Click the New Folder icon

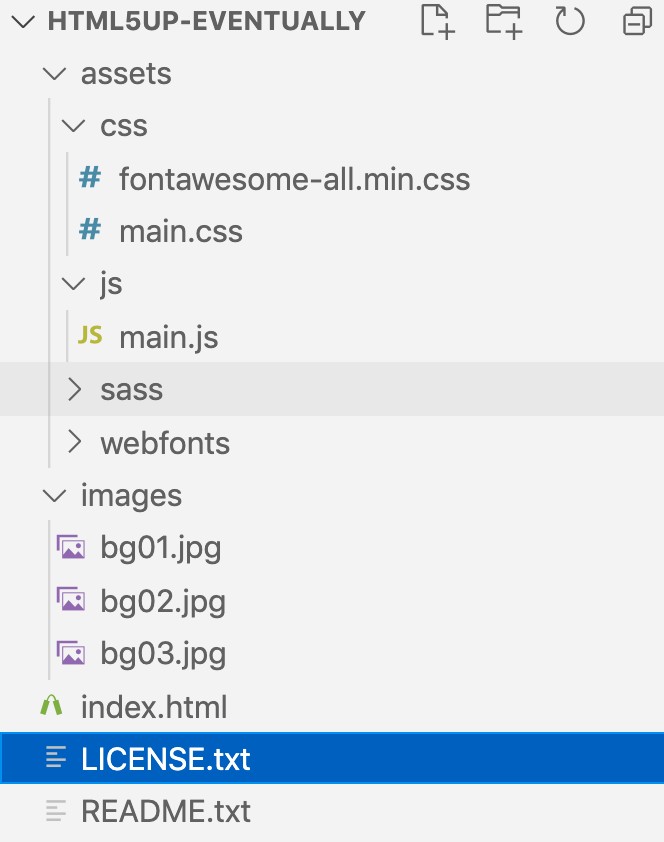tap(503, 21)
